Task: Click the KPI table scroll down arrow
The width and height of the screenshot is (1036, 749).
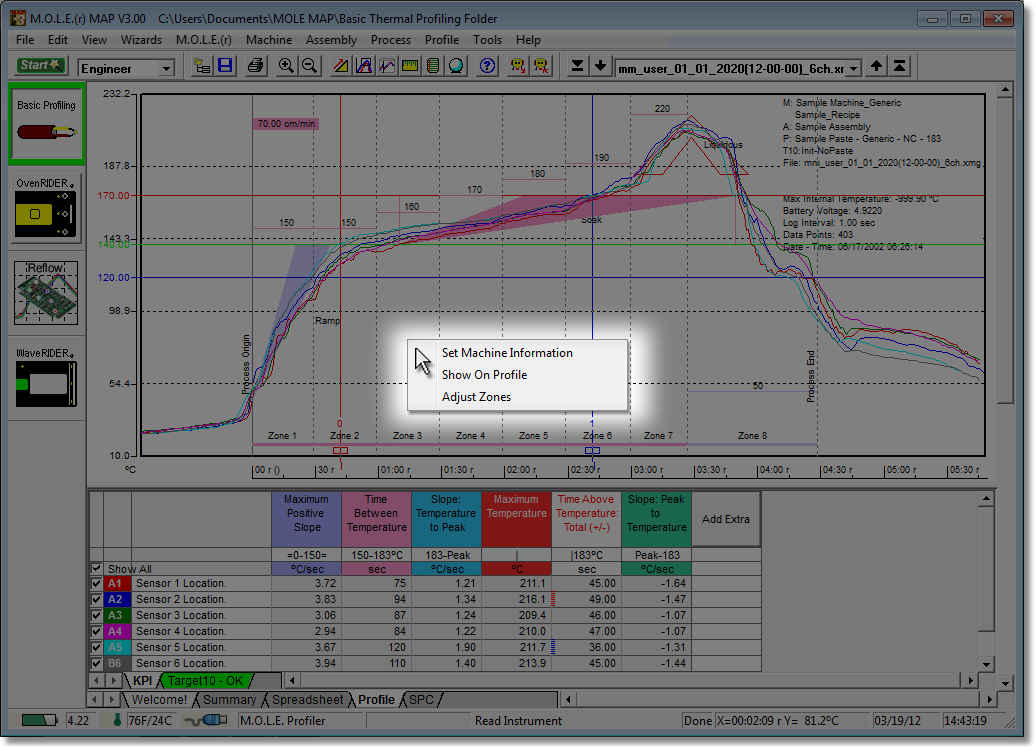Action: [986, 664]
